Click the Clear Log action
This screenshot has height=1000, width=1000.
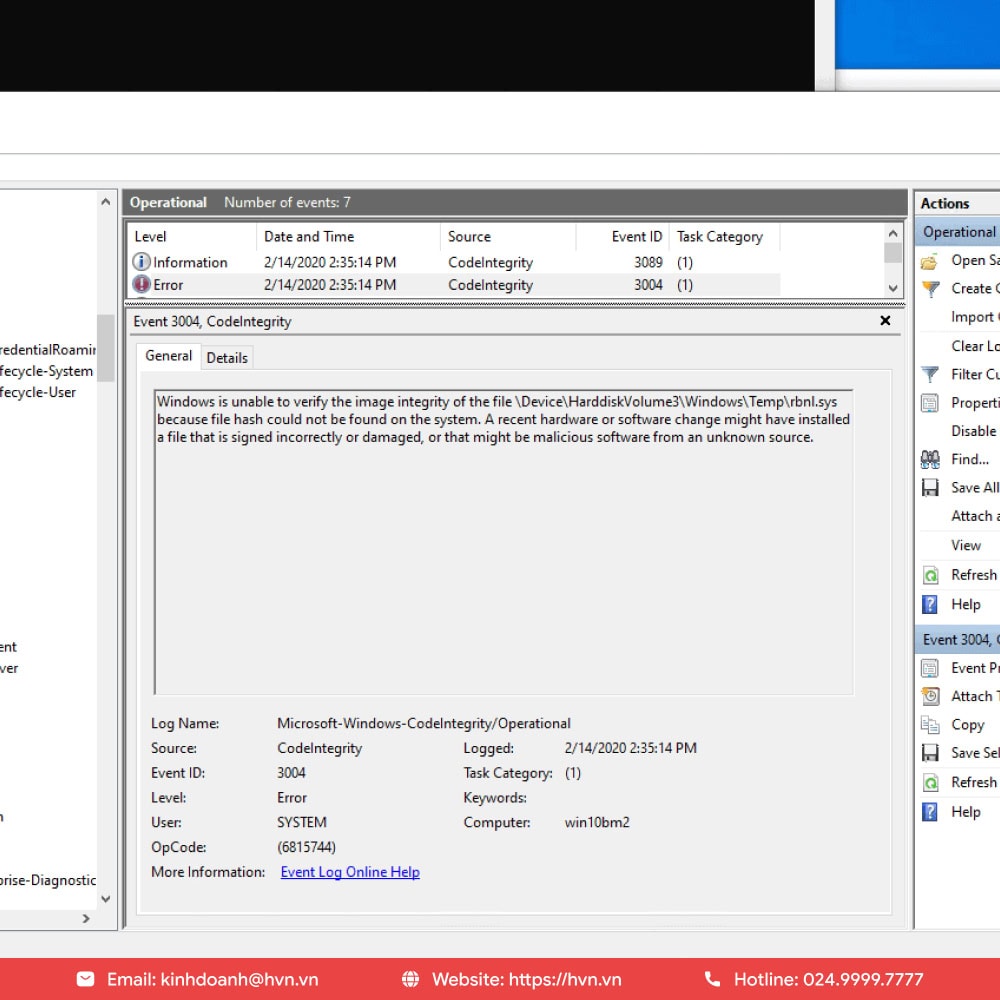[x=975, y=346]
